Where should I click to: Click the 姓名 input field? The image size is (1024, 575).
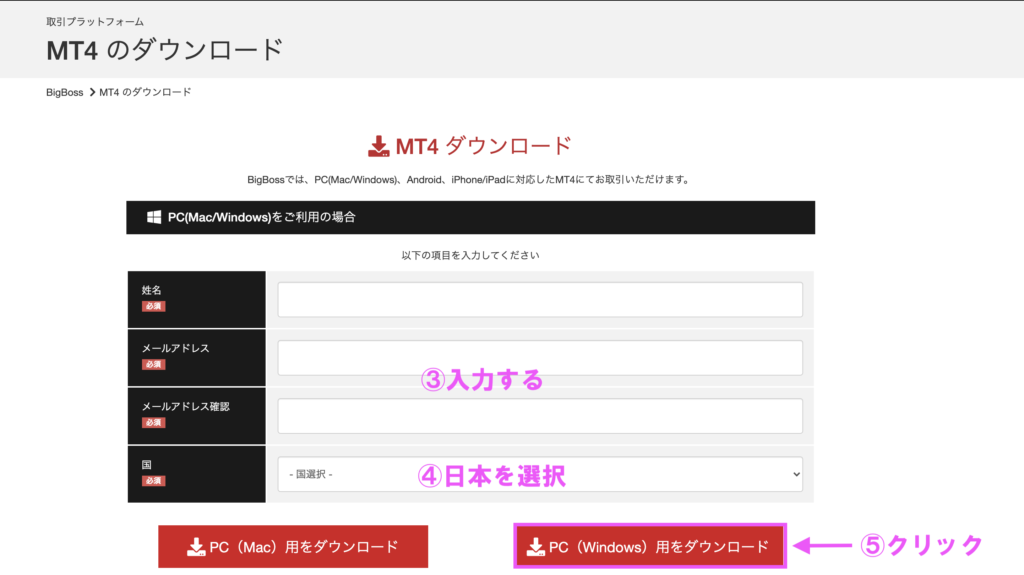coord(540,299)
